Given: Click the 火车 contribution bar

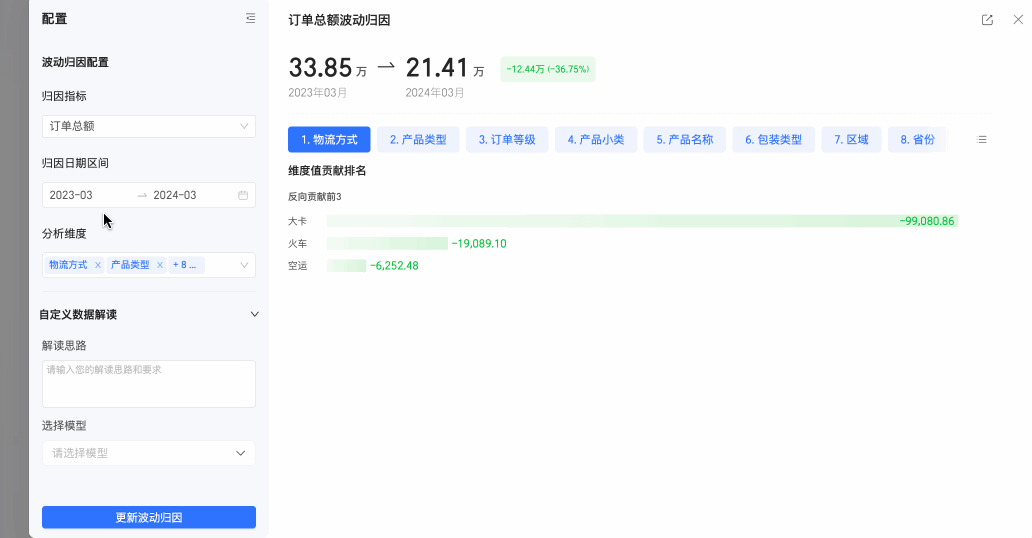Looking at the screenshot, I should pos(387,244).
